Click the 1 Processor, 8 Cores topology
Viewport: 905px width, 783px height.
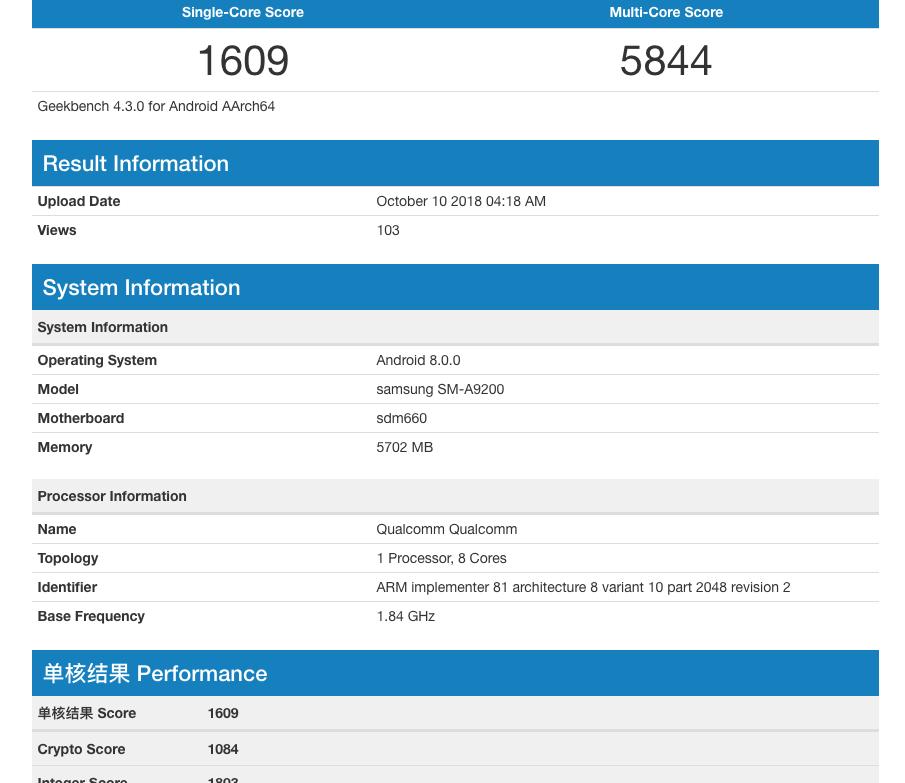point(441,558)
